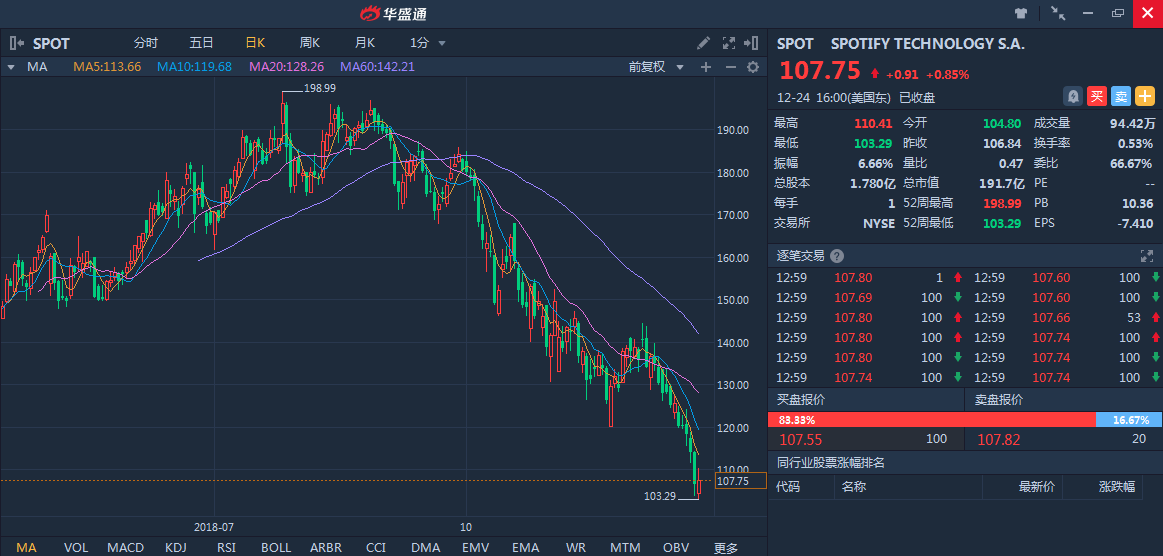Click the MA5:113.66 legend label
Screen dimensions: 1163x556
pos(107,67)
